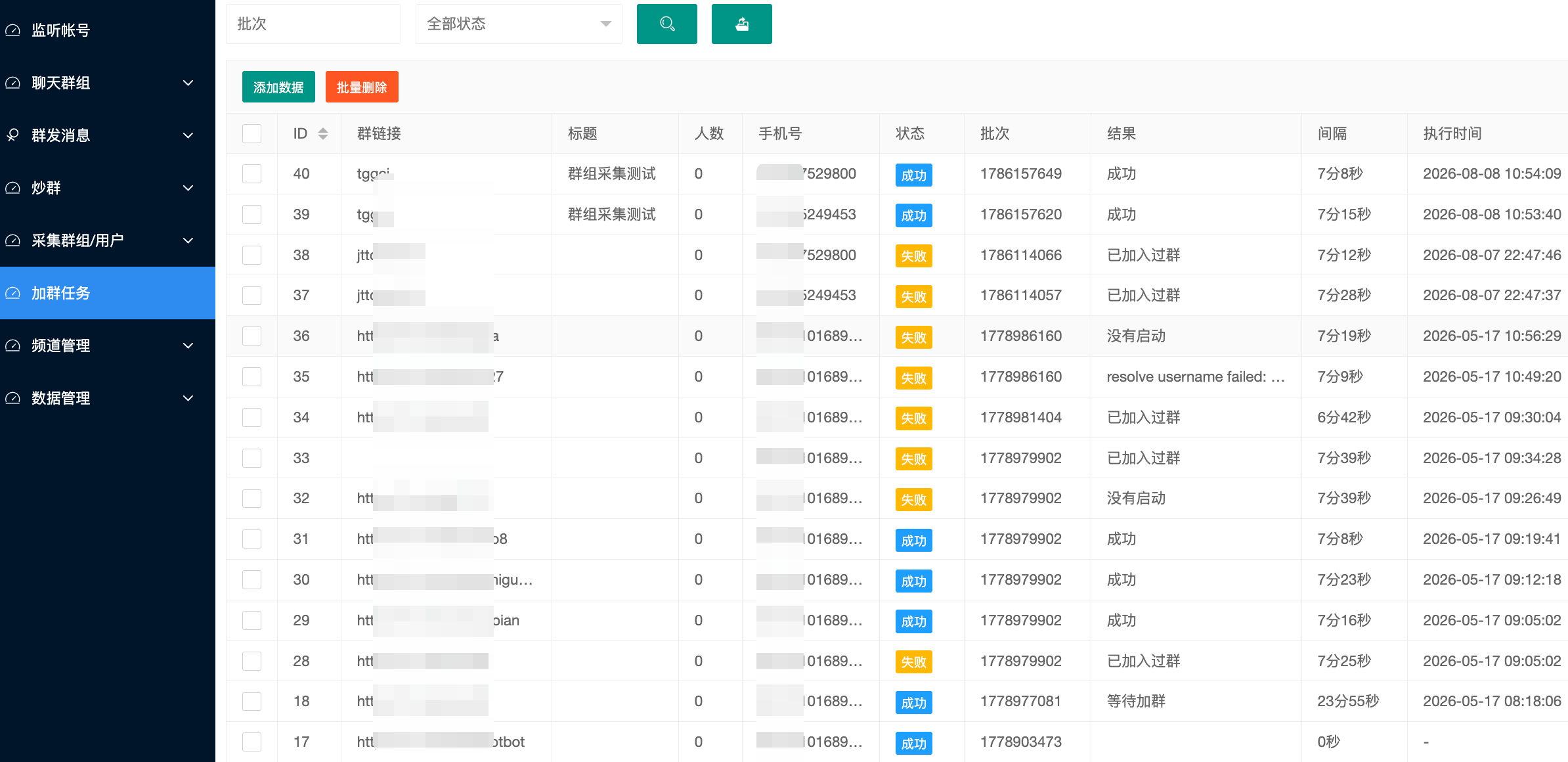Click the 等待加群 result in row 18

click(x=1136, y=702)
